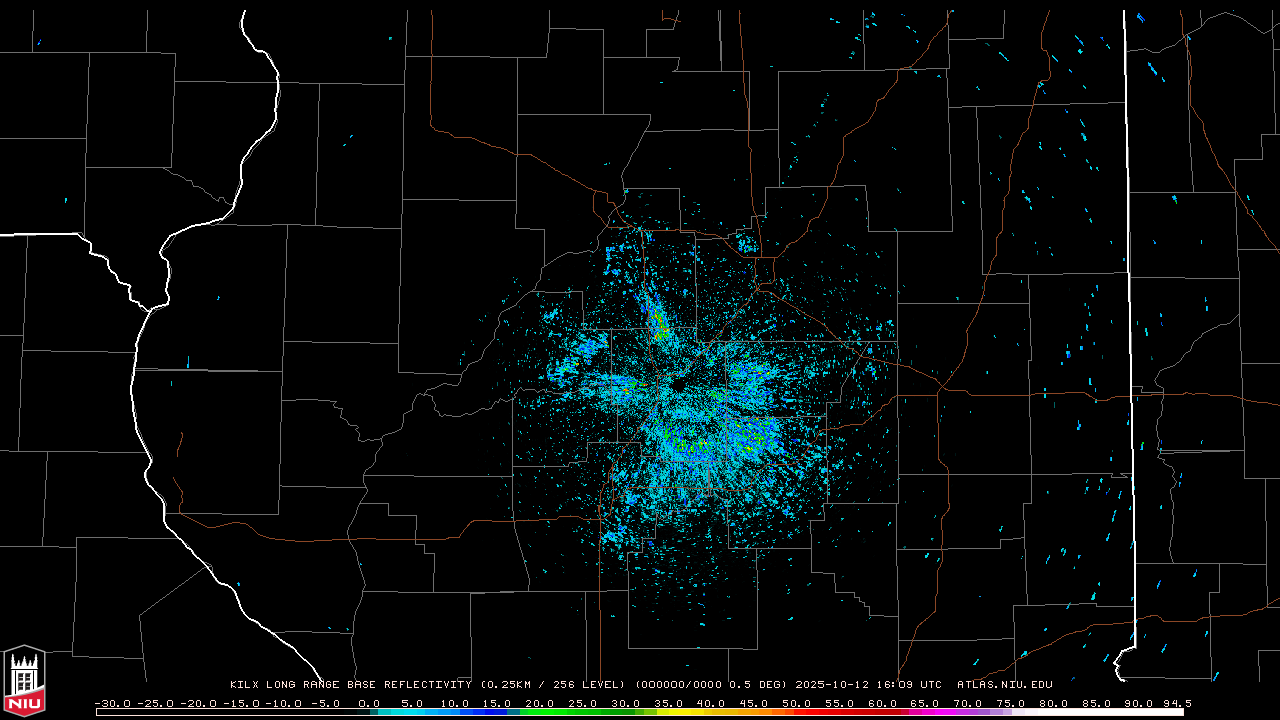Click the NIU castle logo

tap(24, 681)
